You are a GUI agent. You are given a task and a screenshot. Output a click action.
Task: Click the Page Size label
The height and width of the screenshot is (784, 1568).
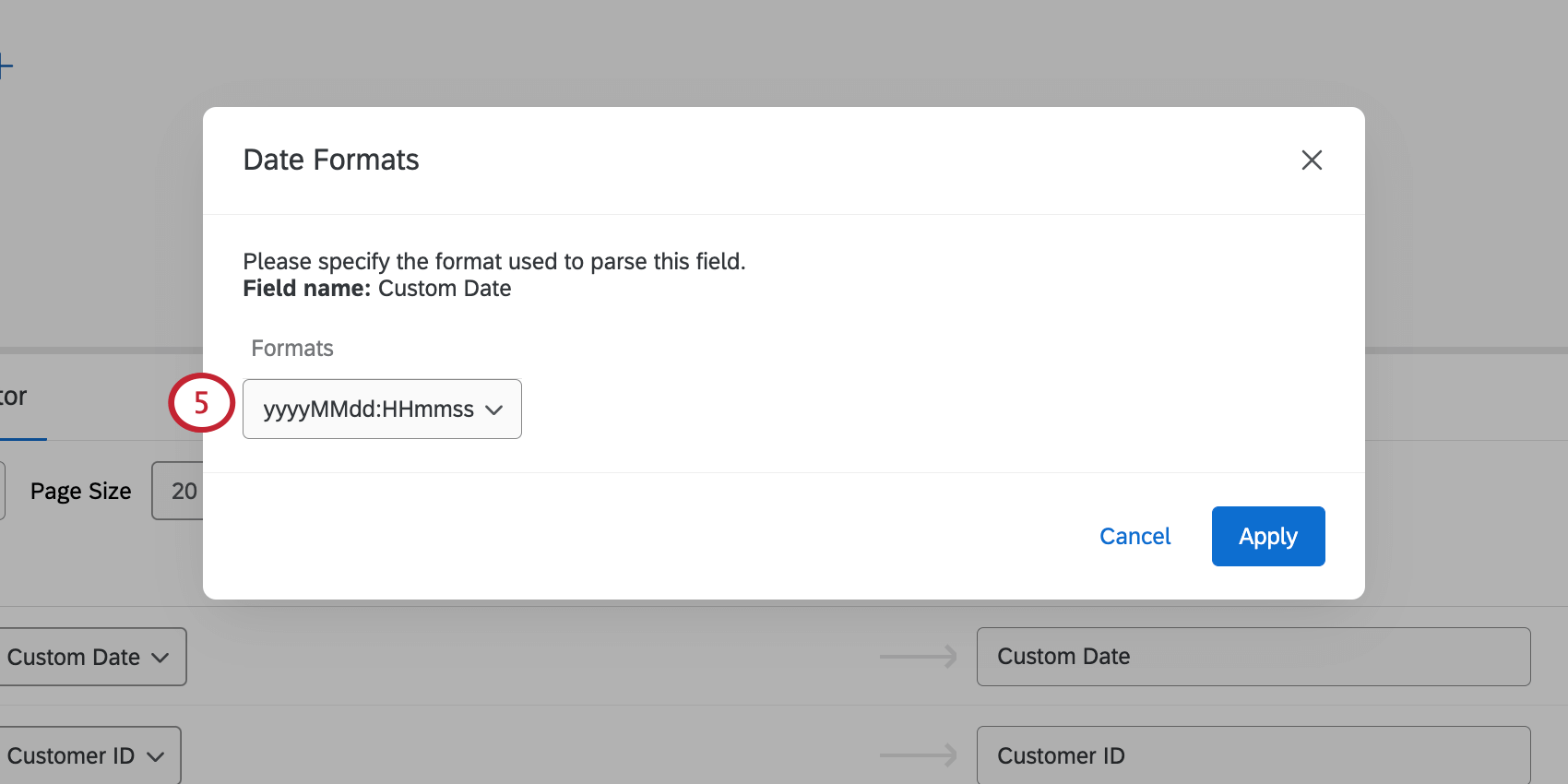(x=81, y=491)
